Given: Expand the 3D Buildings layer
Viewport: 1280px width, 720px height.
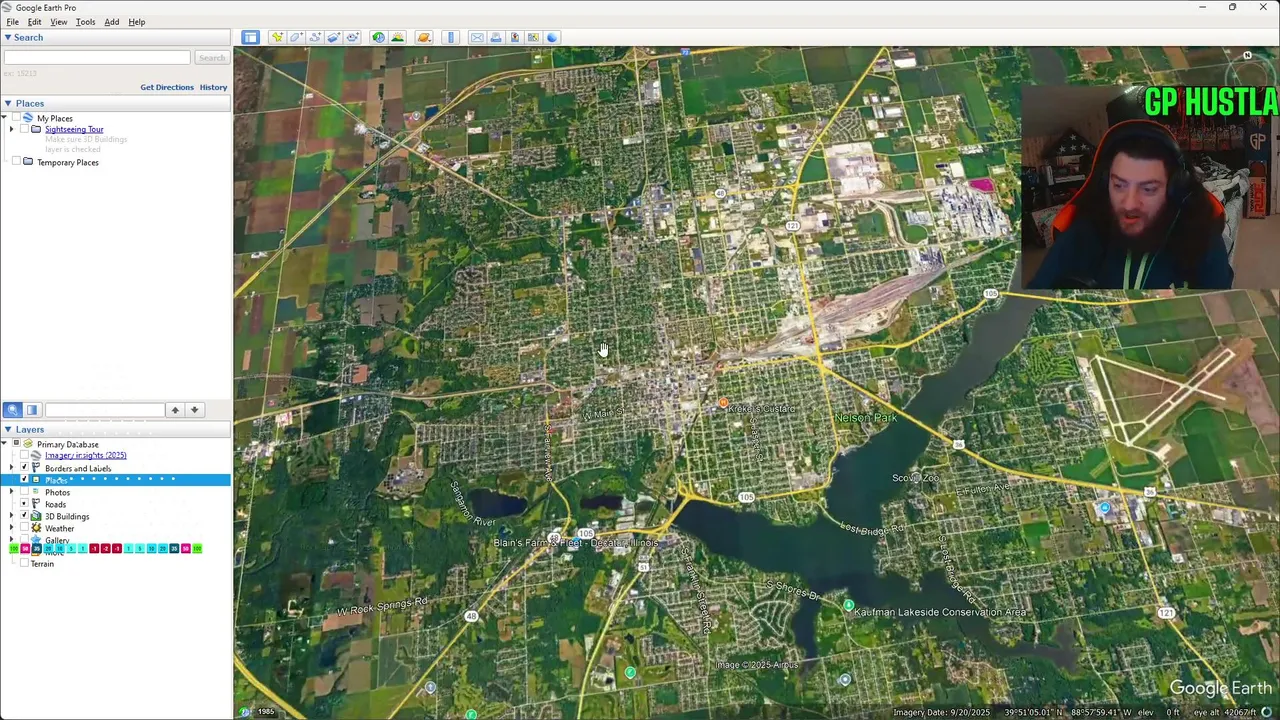Looking at the screenshot, I should (x=12, y=516).
